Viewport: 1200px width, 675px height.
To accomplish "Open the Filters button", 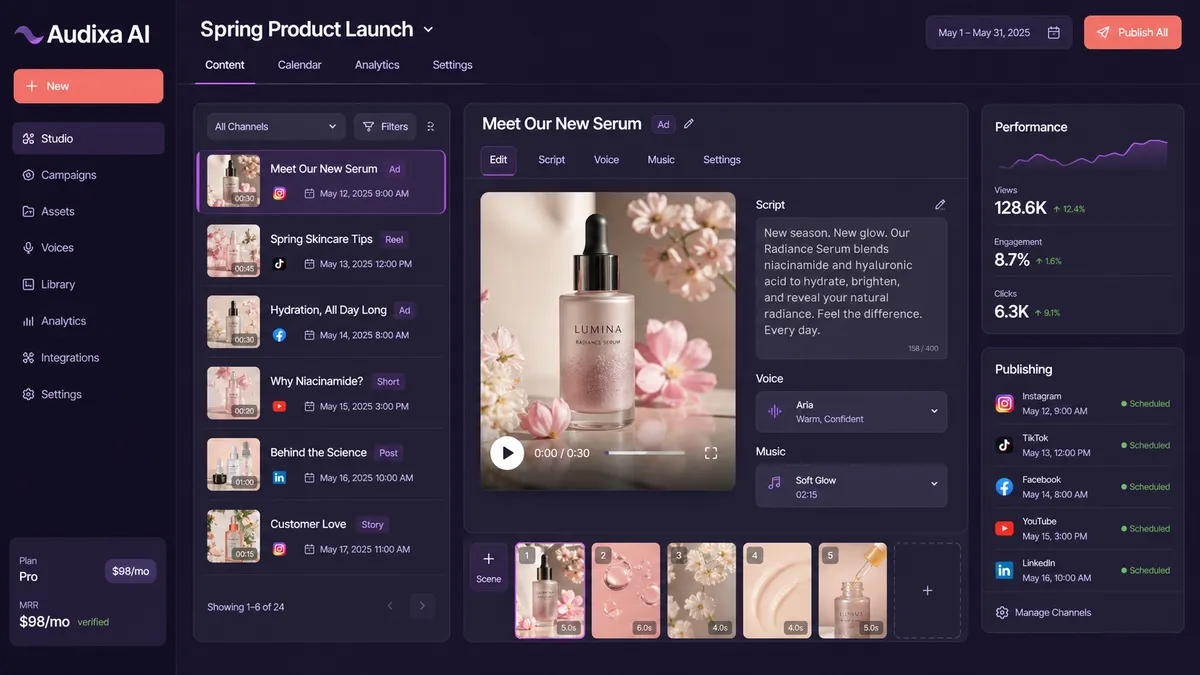I will coord(385,127).
